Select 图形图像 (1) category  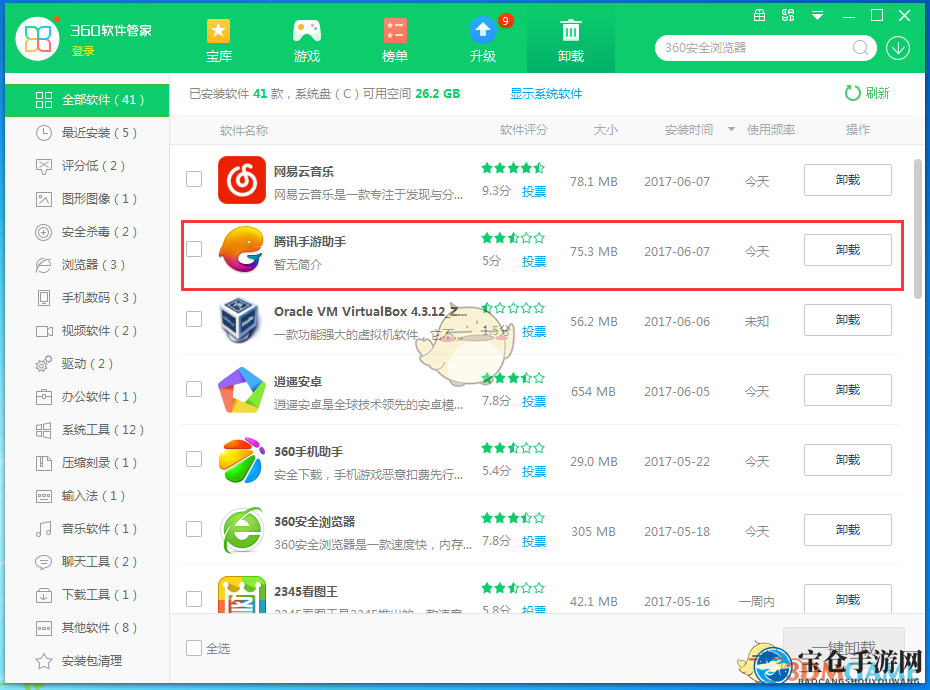[x=87, y=199]
